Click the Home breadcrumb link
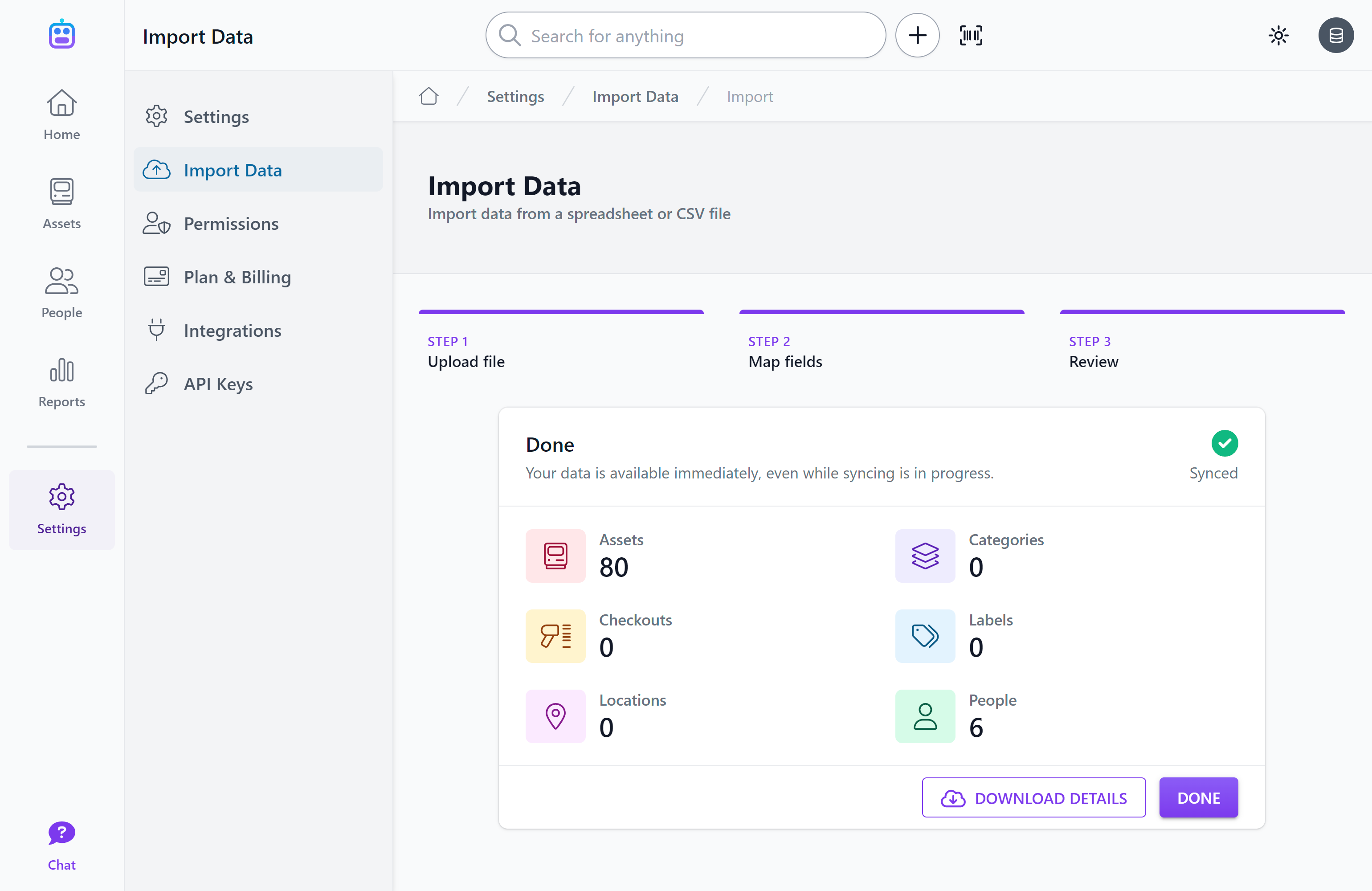This screenshot has height=891, width=1372. coord(428,96)
